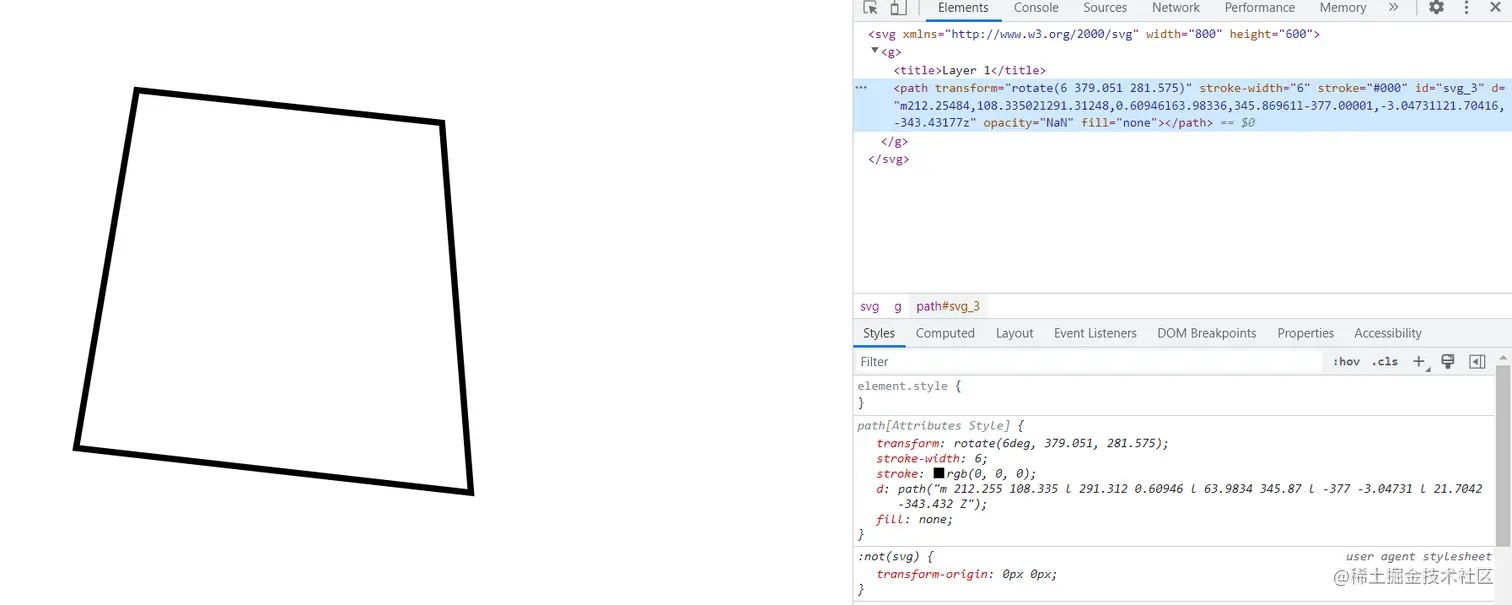This screenshot has width=1512, height=605.
Task: Open the Layout pane tab
Action: pyautogui.click(x=1014, y=334)
